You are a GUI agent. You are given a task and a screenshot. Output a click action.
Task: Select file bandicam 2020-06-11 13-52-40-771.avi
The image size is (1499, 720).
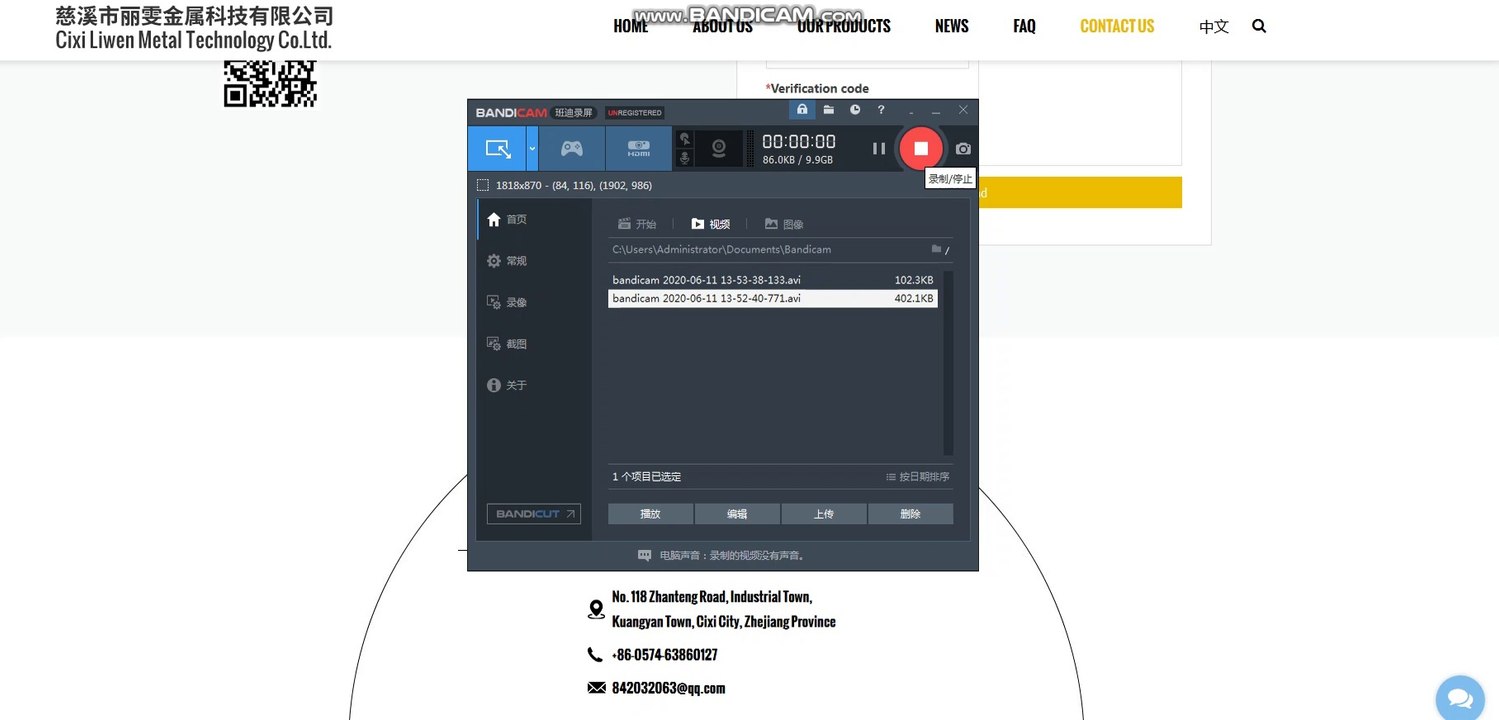[773, 298]
